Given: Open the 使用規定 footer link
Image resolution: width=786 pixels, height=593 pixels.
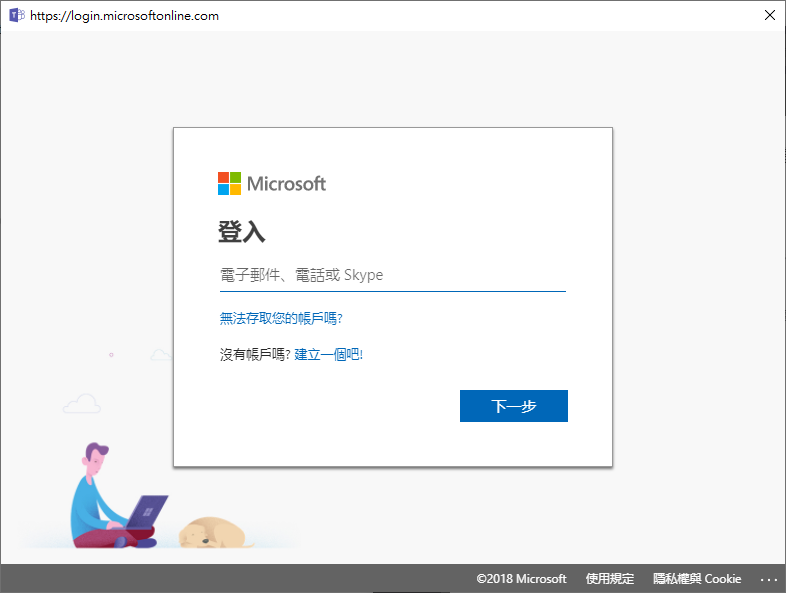Looking at the screenshot, I should 610,578.
